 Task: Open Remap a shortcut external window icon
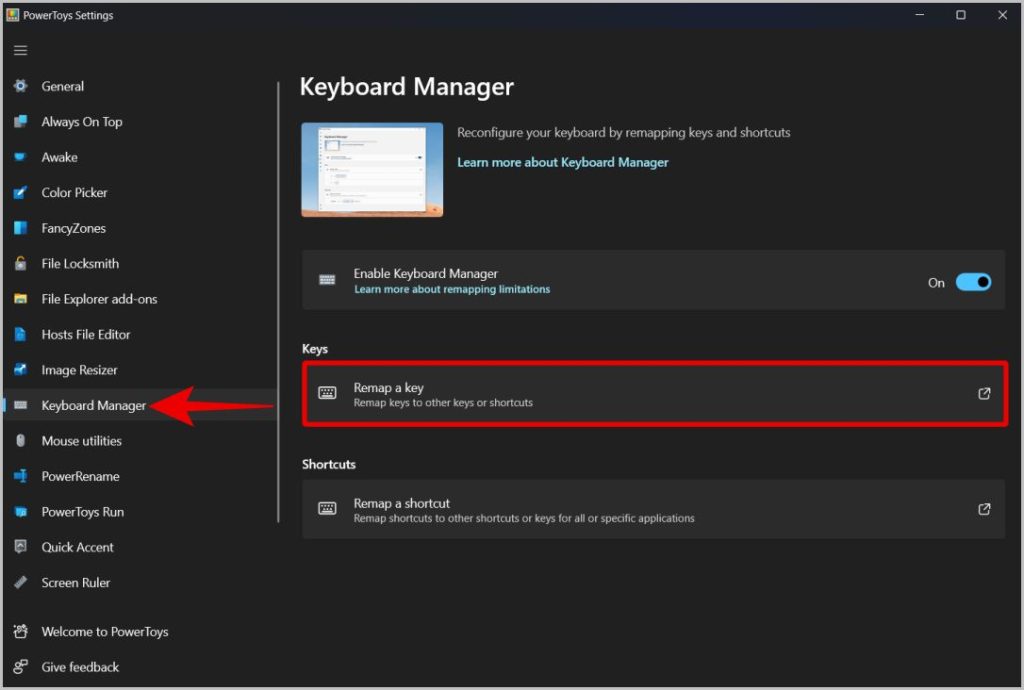(x=984, y=509)
